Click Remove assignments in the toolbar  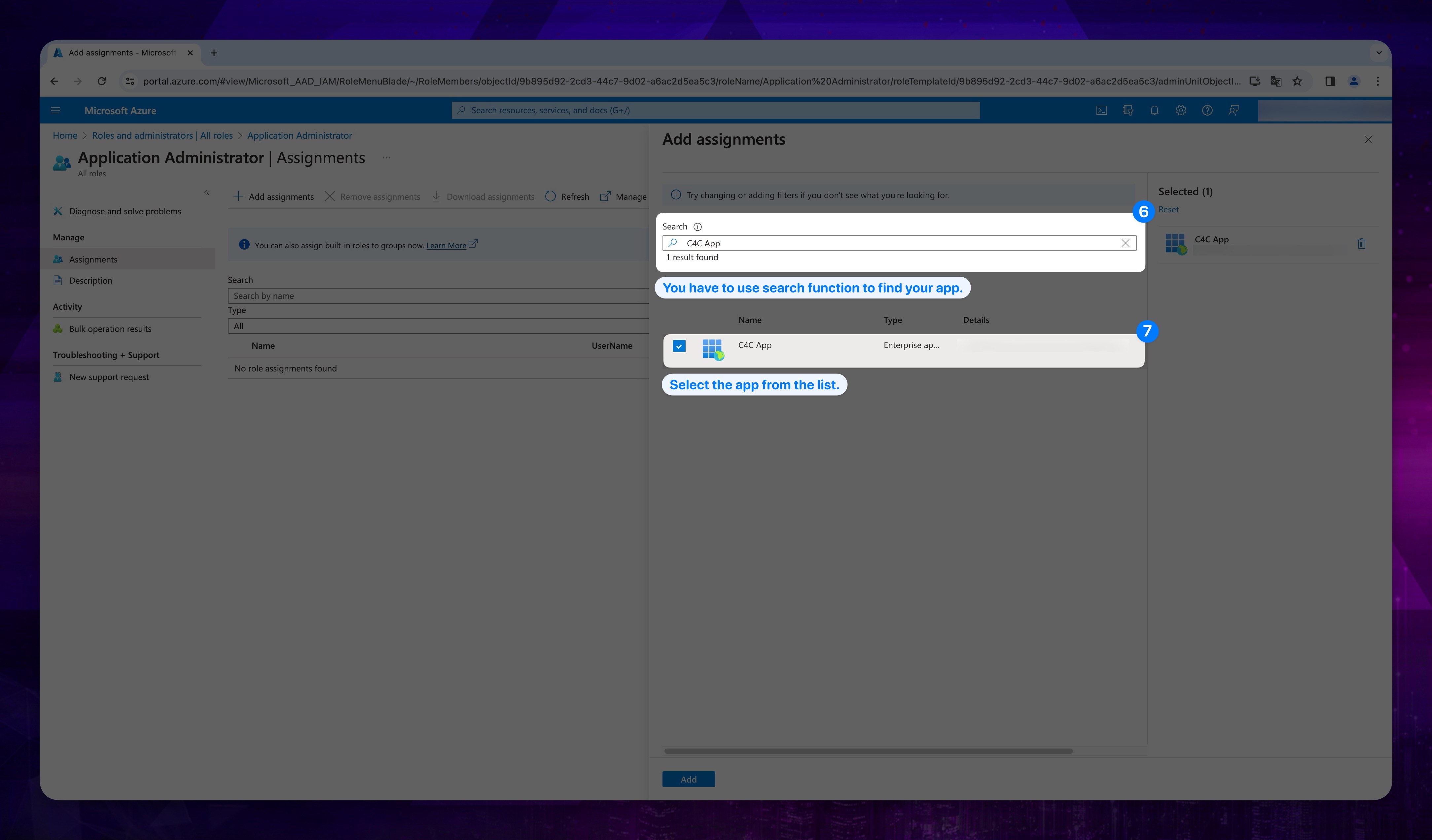tap(373, 196)
